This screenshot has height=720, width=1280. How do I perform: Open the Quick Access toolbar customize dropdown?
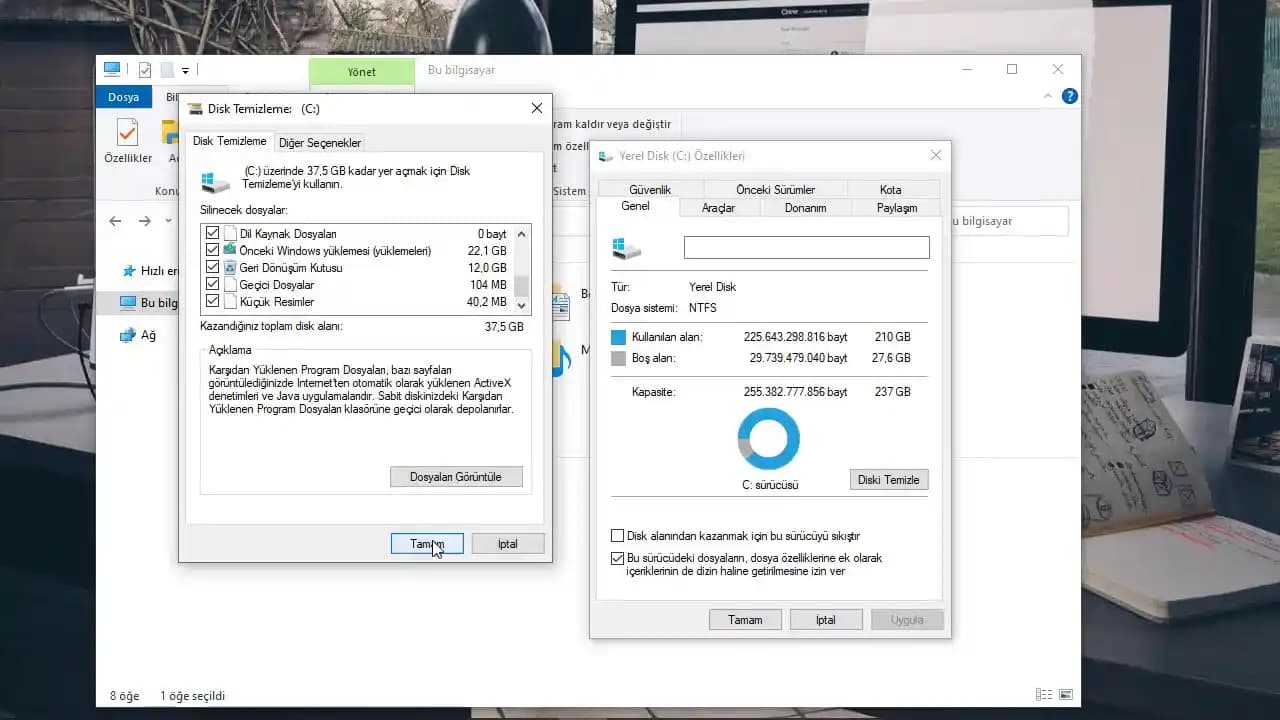tap(185, 69)
